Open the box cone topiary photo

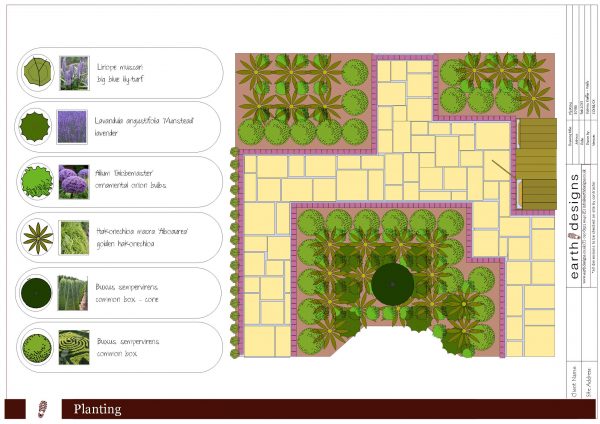point(73,293)
